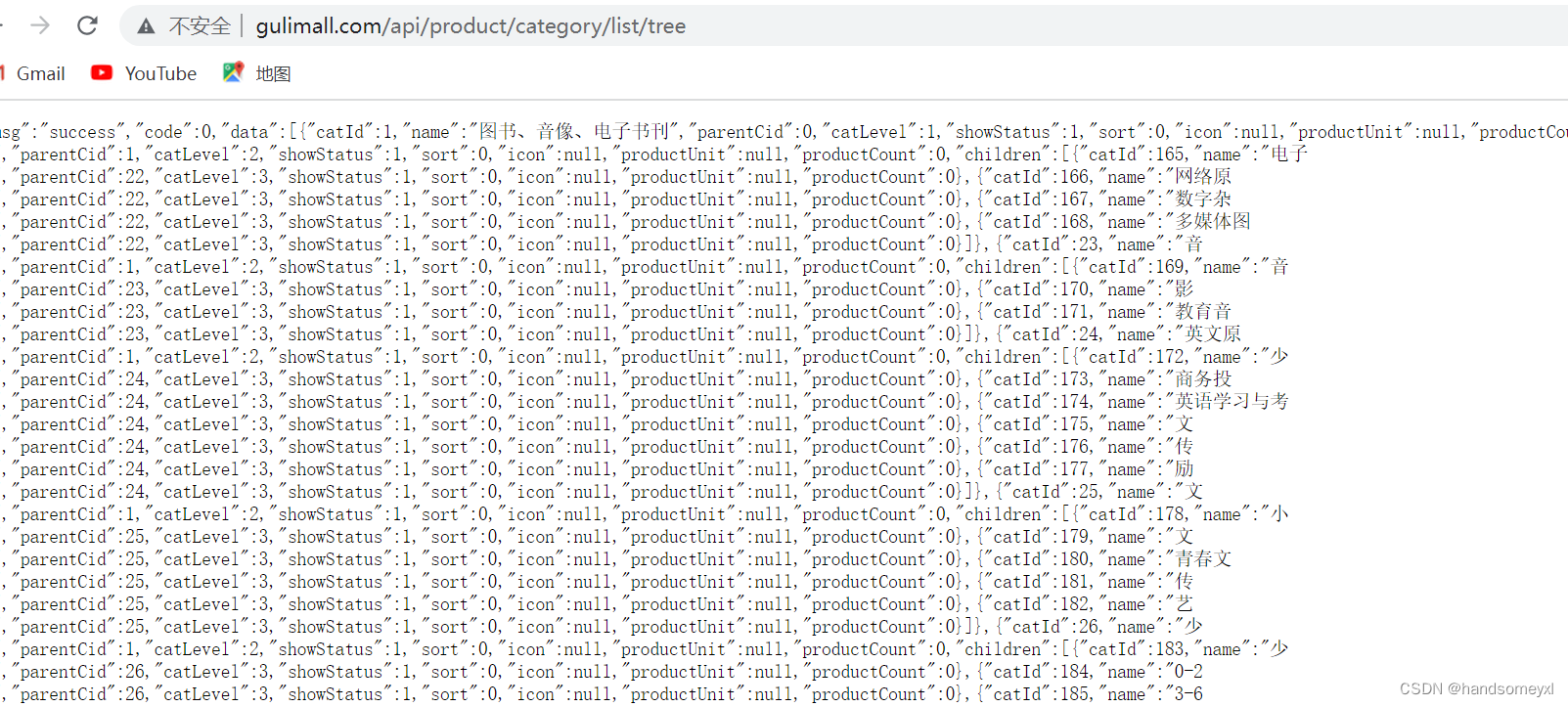The image size is (1568, 707).
Task: Open the Gmail bookmark
Action: pos(40,73)
